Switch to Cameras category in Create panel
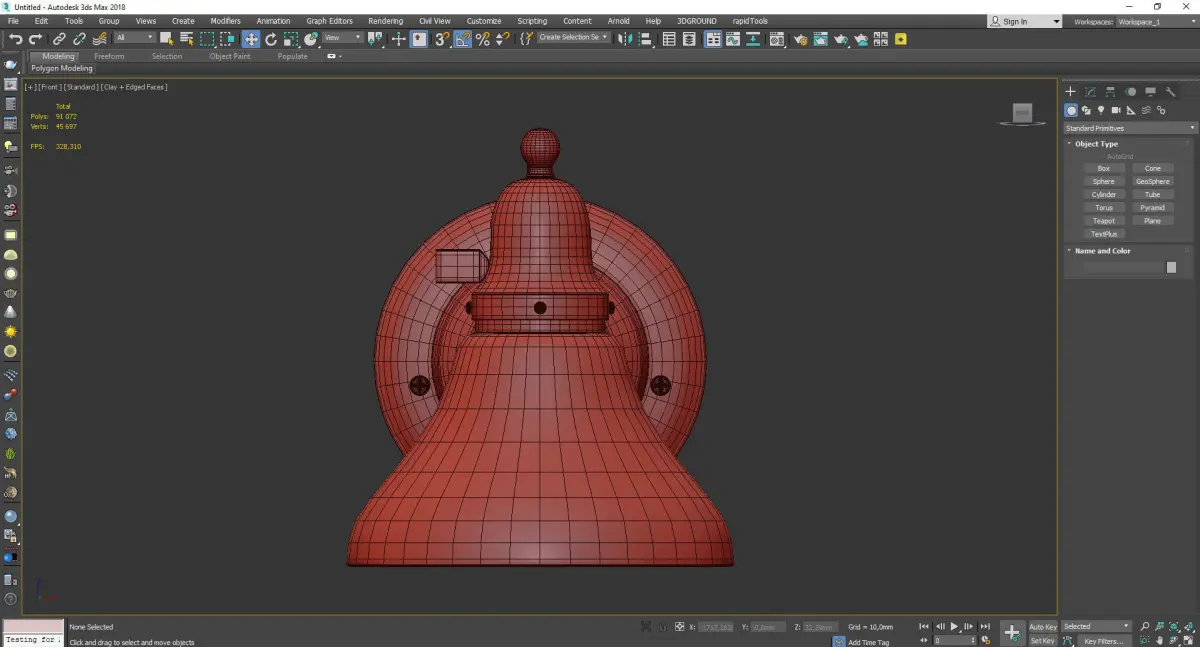This screenshot has width=1200, height=647. coord(1116,110)
